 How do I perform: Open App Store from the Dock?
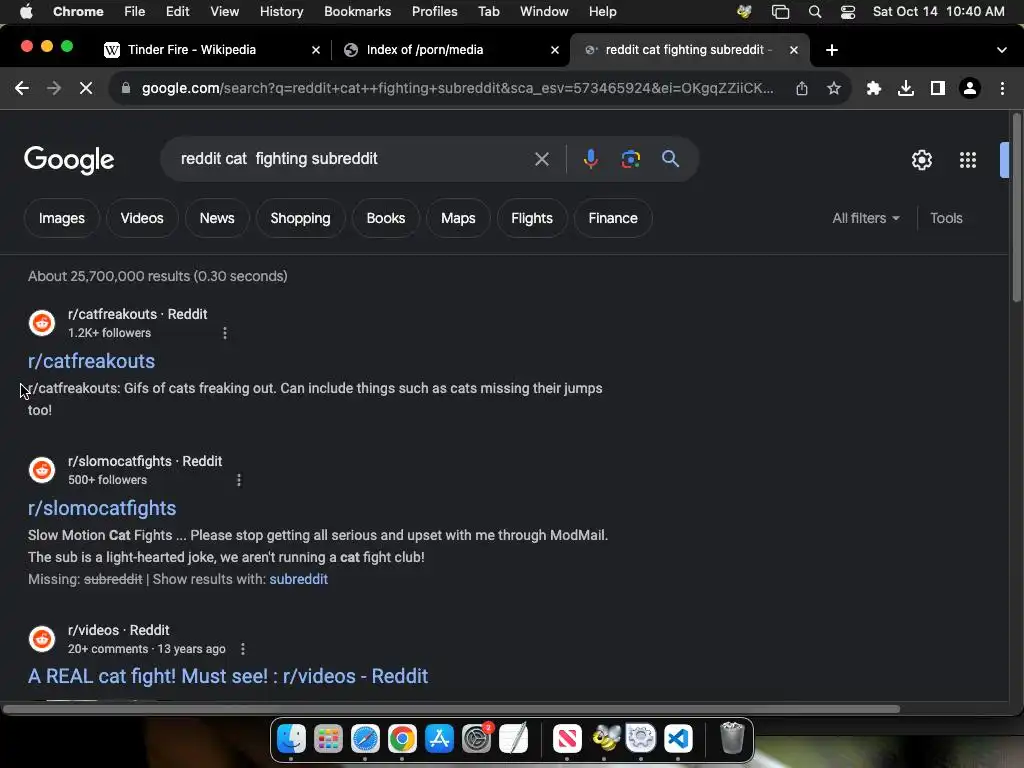click(439, 739)
